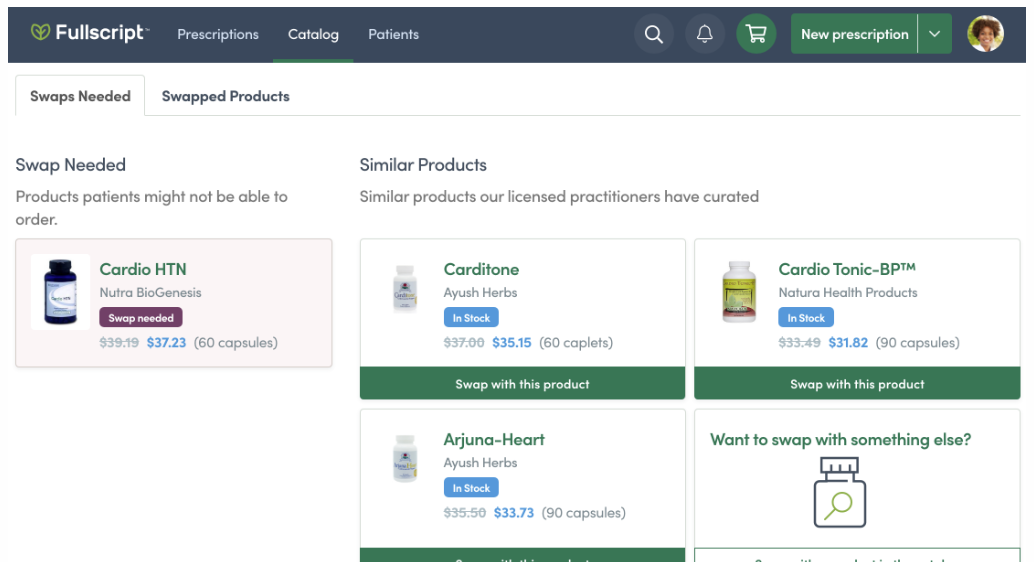
Task: Open the Patients nav item
Action: pyautogui.click(x=394, y=34)
